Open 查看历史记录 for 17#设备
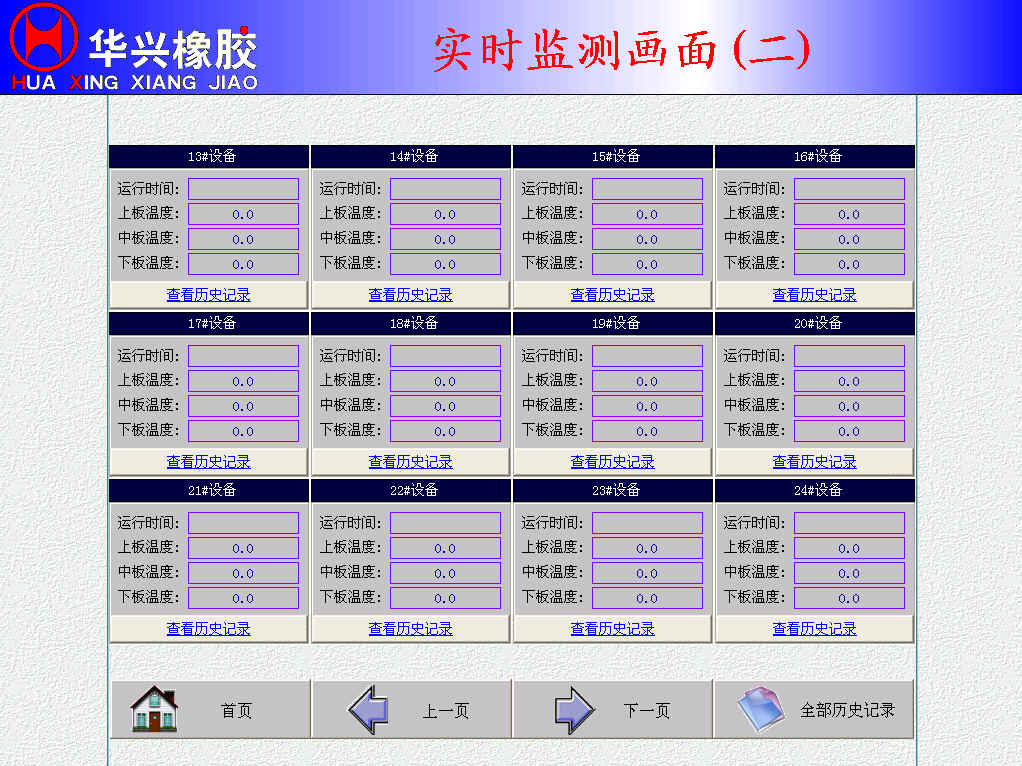The height and width of the screenshot is (766, 1022). (x=209, y=462)
